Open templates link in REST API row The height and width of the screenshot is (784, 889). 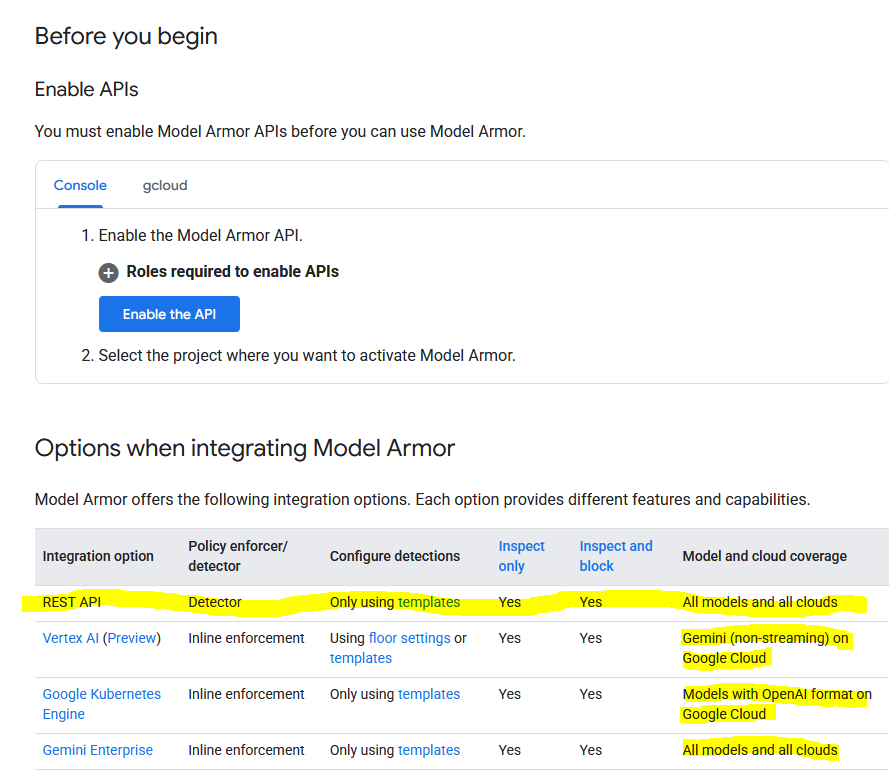point(429,602)
